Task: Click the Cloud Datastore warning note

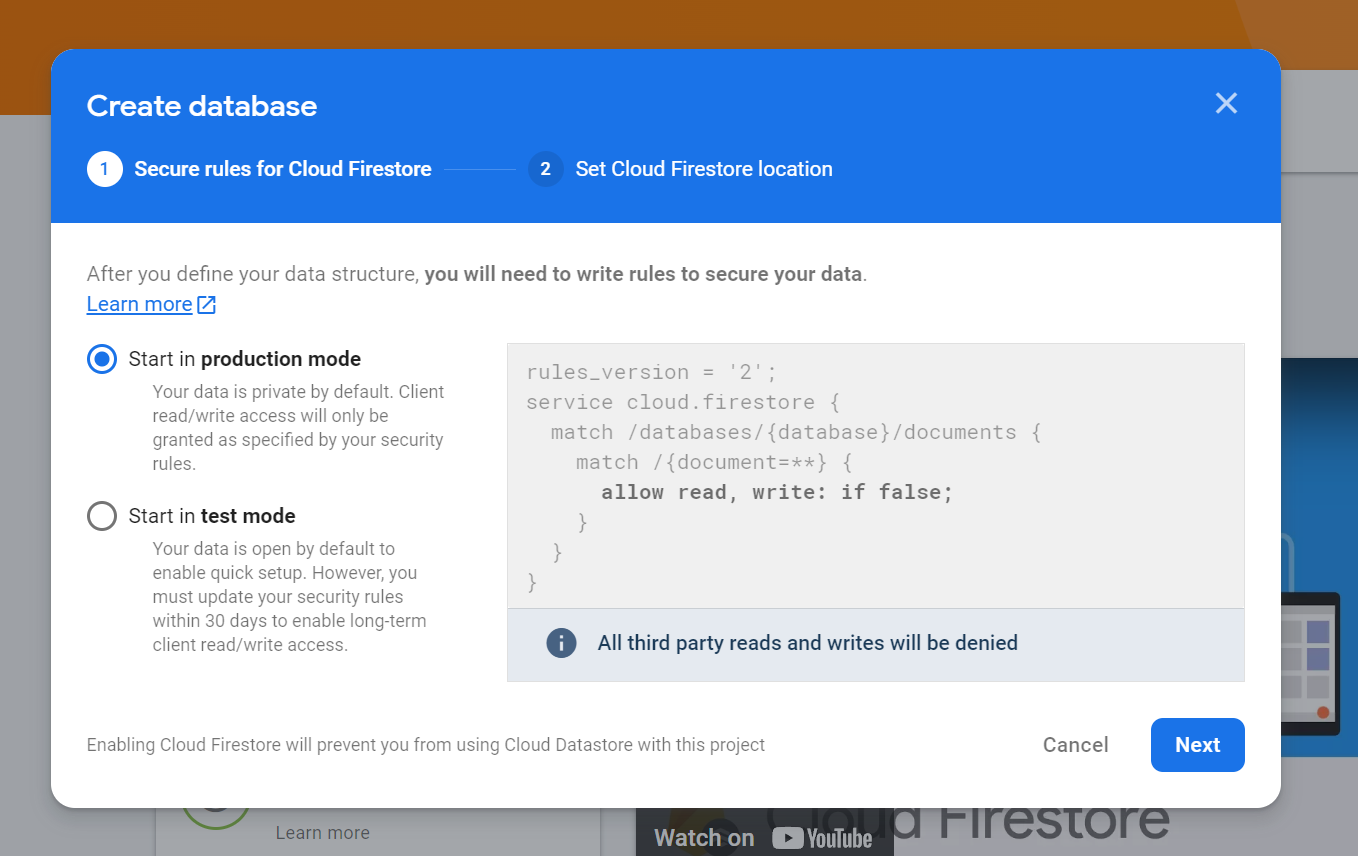Action: (x=426, y=745)
